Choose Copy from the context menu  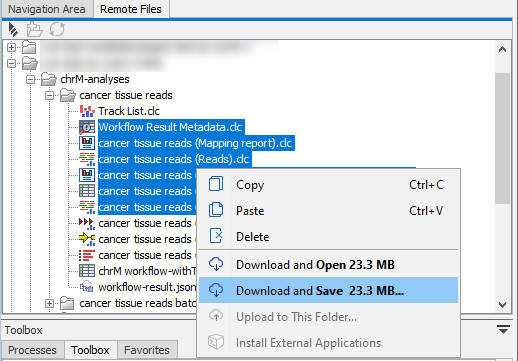pyautogui.click(x=328, y=184)
